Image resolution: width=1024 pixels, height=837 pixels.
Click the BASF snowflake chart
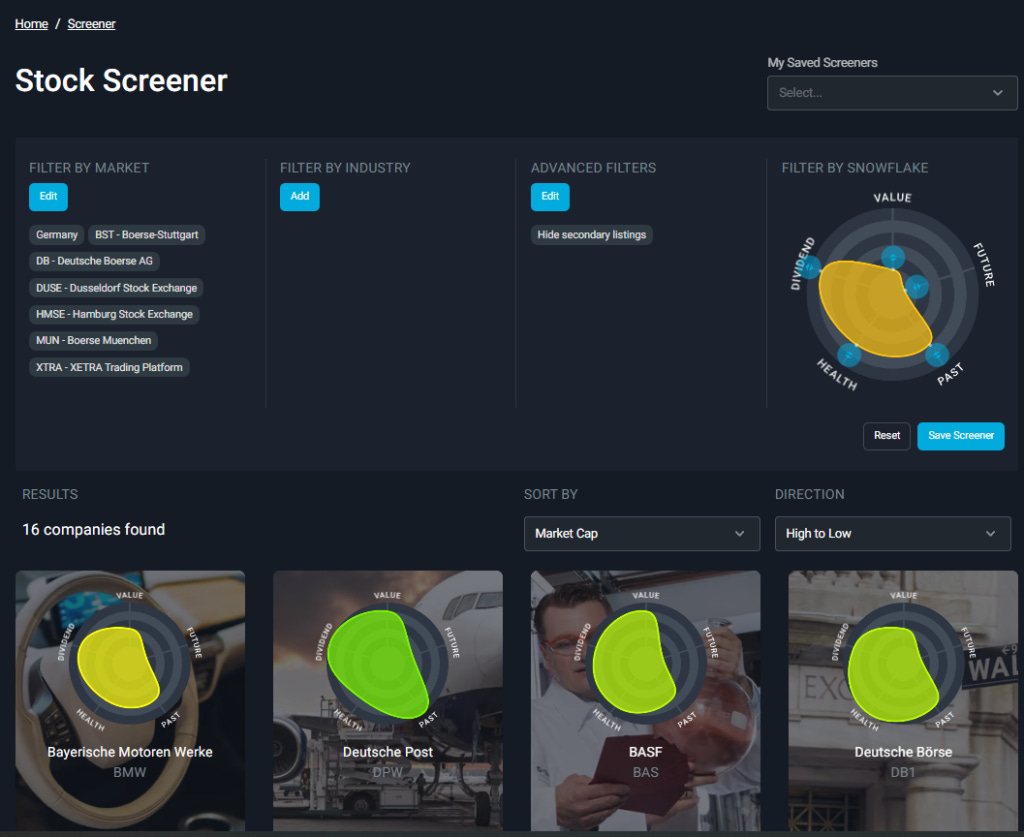(x=645, y=664)
